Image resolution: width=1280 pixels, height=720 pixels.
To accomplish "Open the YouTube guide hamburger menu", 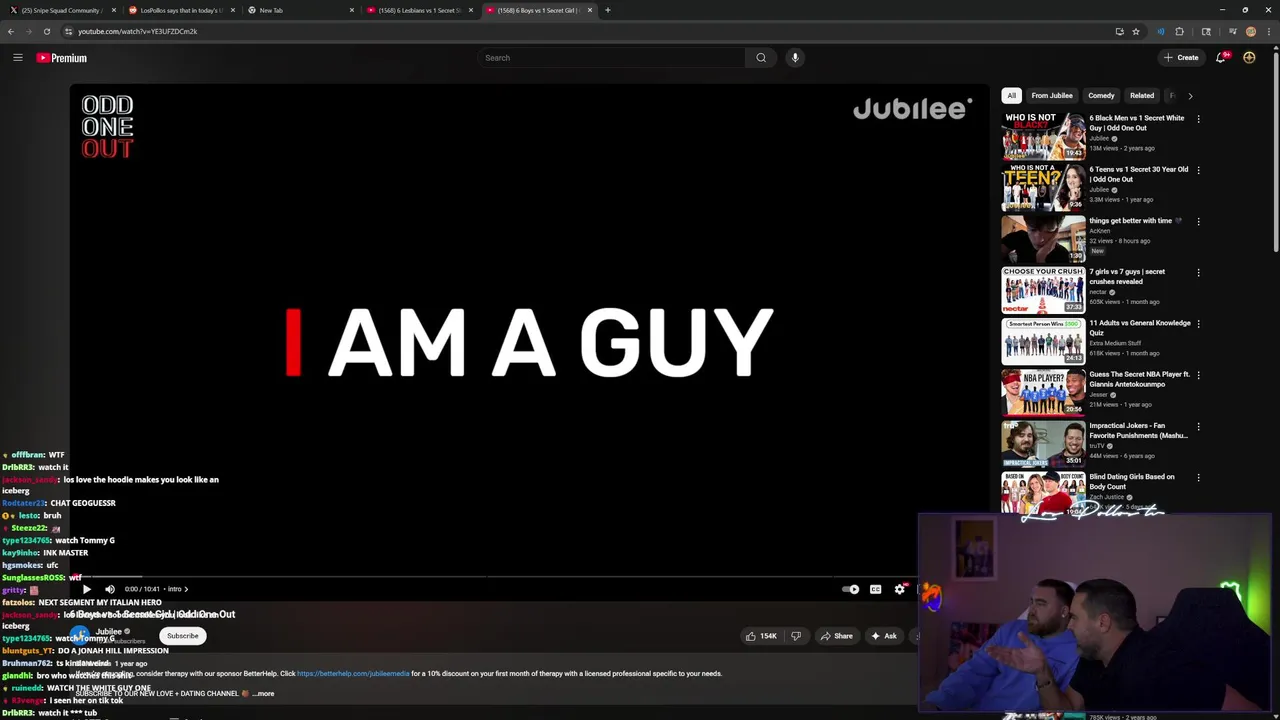I will (x=17, y=57).
